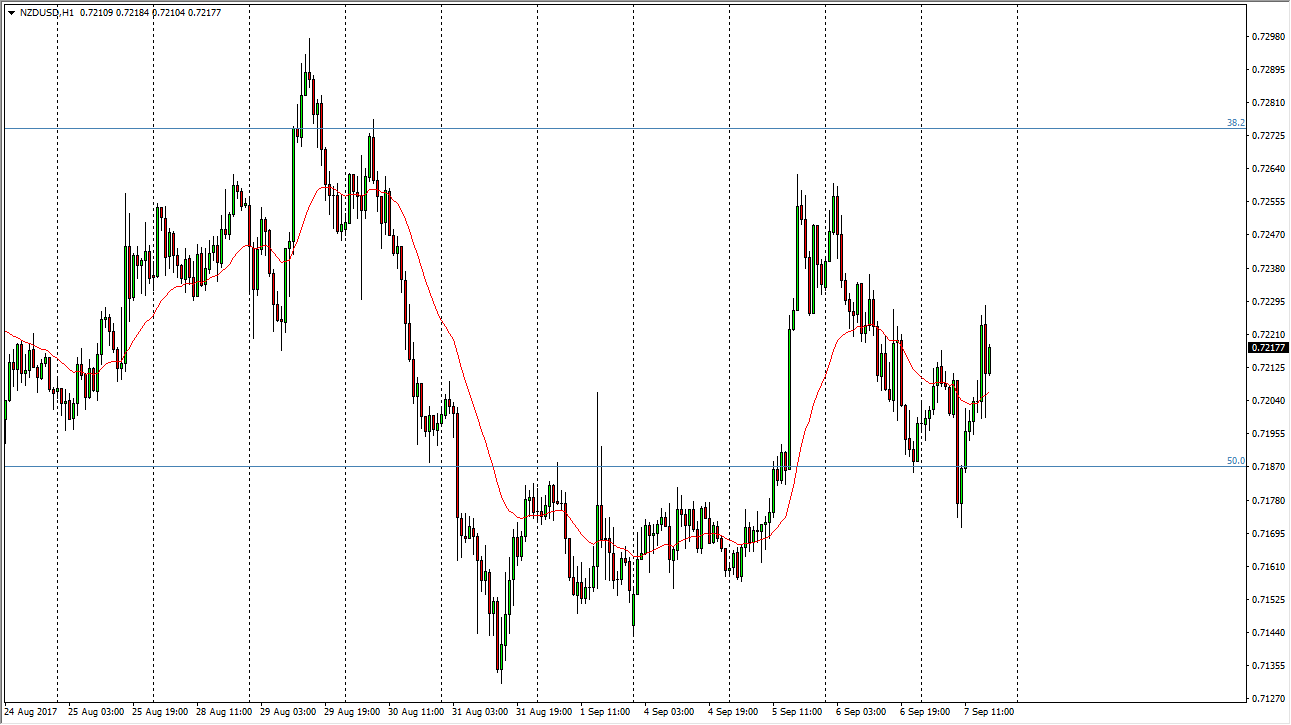The height and width of the screenshot is (725, 1291).
Task: Click the 0.72380 price scale label
Action: 1268,269
